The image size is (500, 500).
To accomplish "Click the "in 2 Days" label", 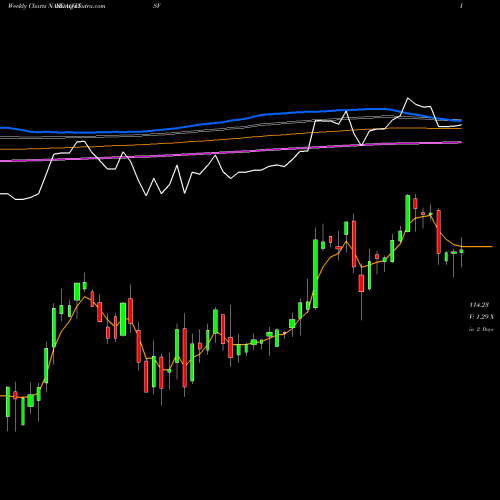I will (481, 329).
